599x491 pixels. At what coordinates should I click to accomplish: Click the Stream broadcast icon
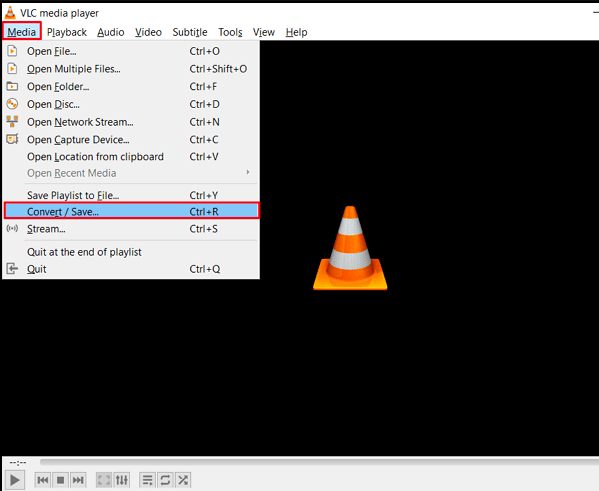tap(12, 228)
